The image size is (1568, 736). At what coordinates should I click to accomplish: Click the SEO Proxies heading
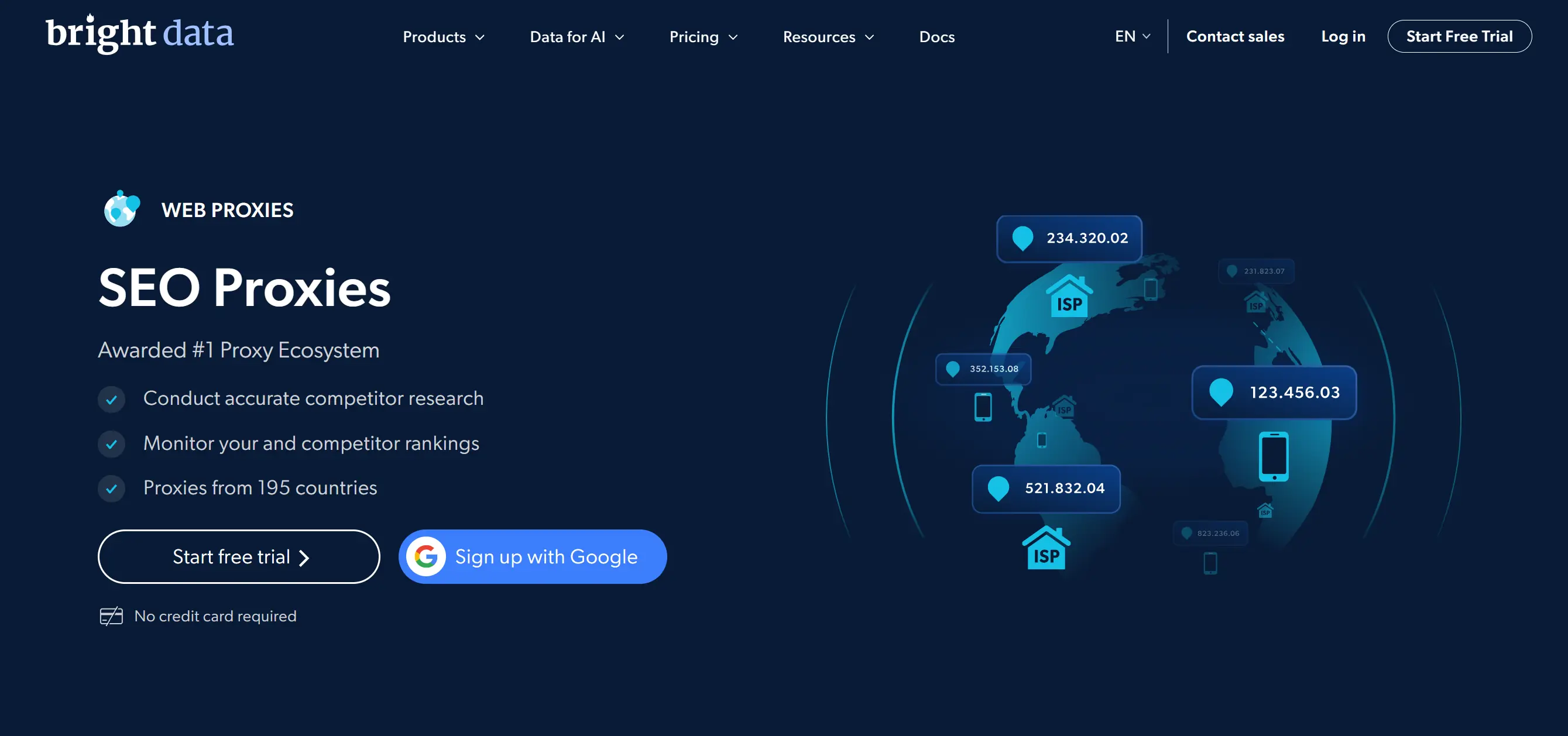tap(244, 288)
